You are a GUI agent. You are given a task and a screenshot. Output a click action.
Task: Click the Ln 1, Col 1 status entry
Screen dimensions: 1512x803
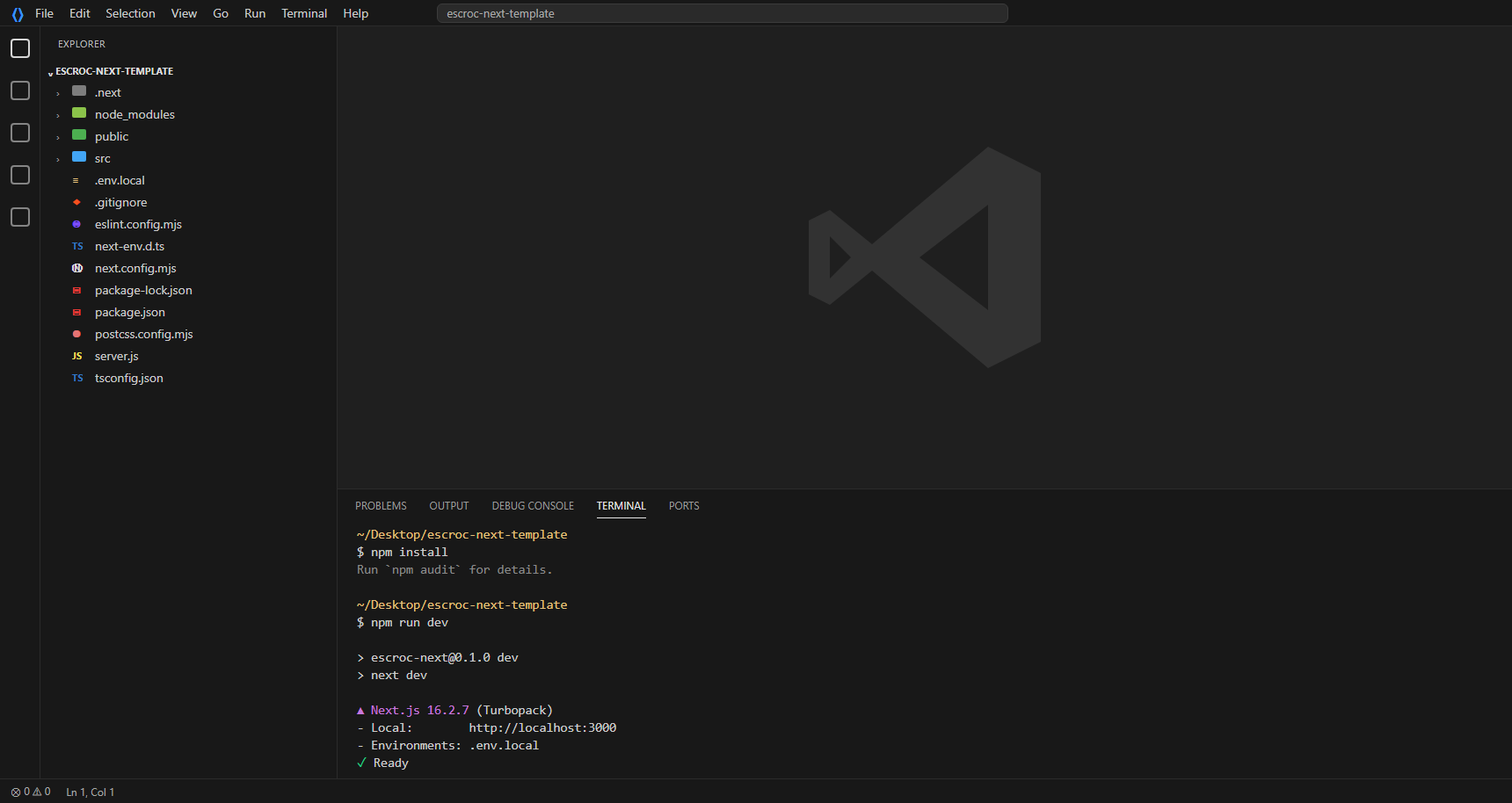tap(91, 792)
